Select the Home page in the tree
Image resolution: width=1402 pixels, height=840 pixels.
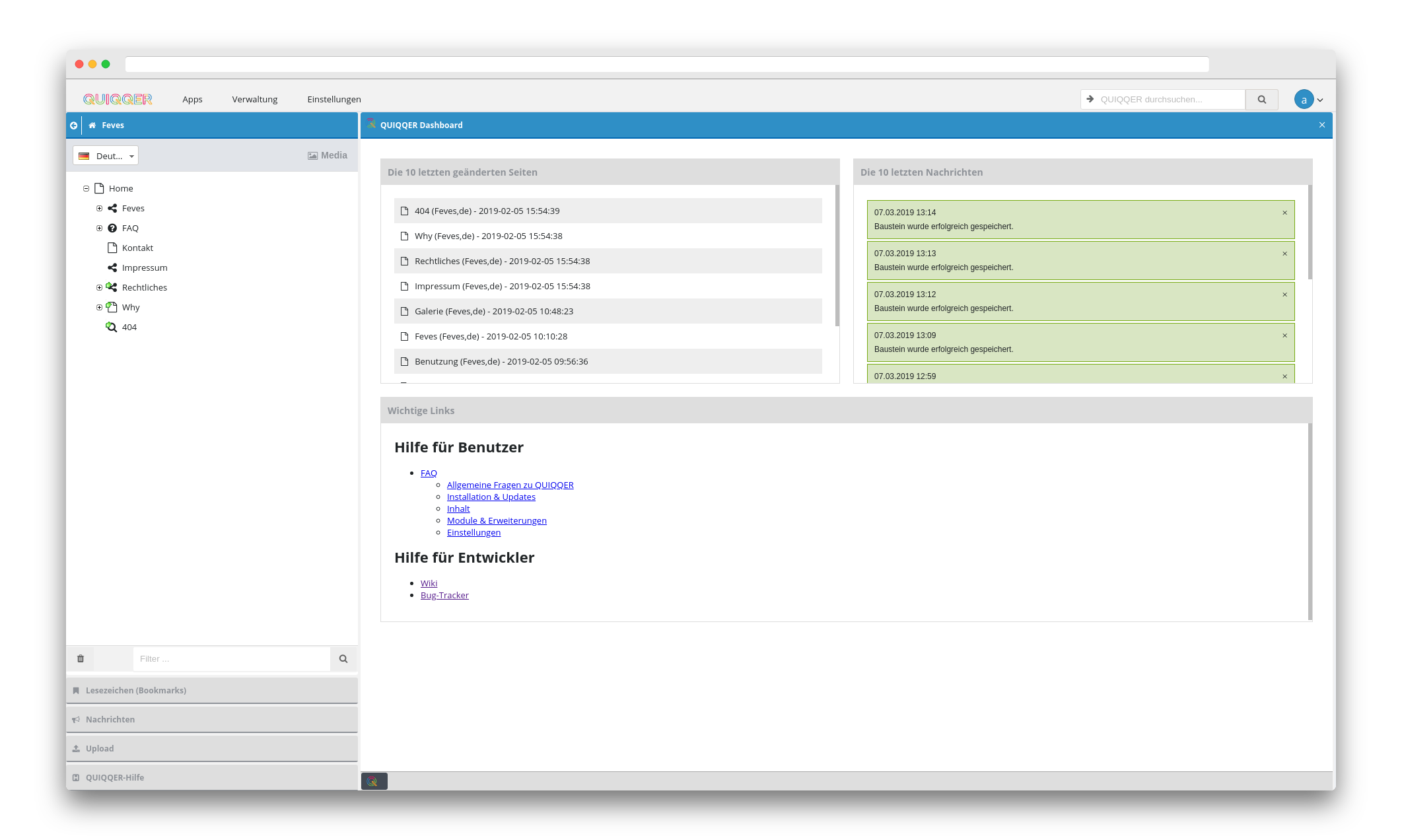tap(121, 188)
